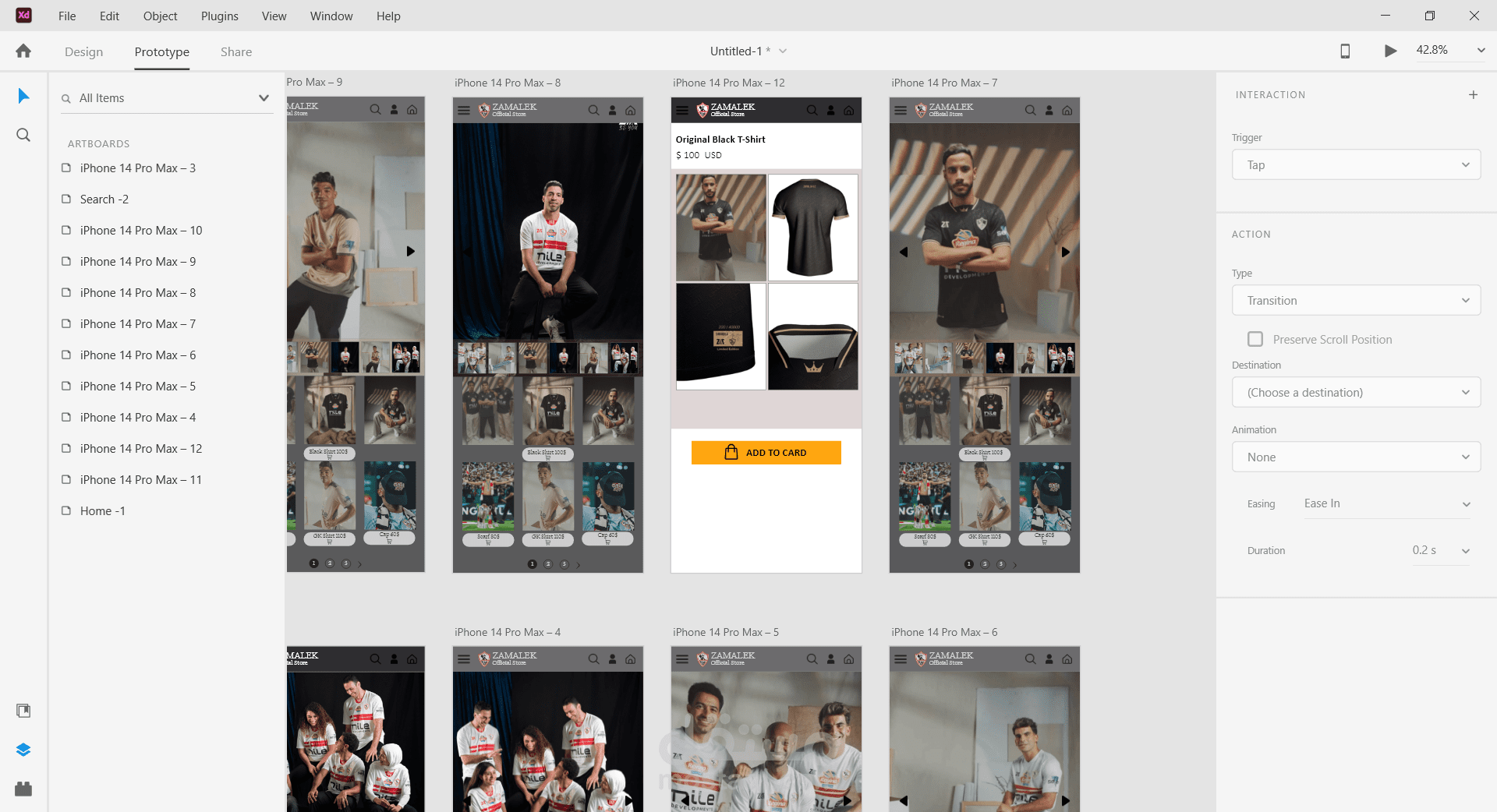Click the canvas label iPhone 14 Pro Max – 5
The image size is (1497, 812).
[x=726, y=632]
